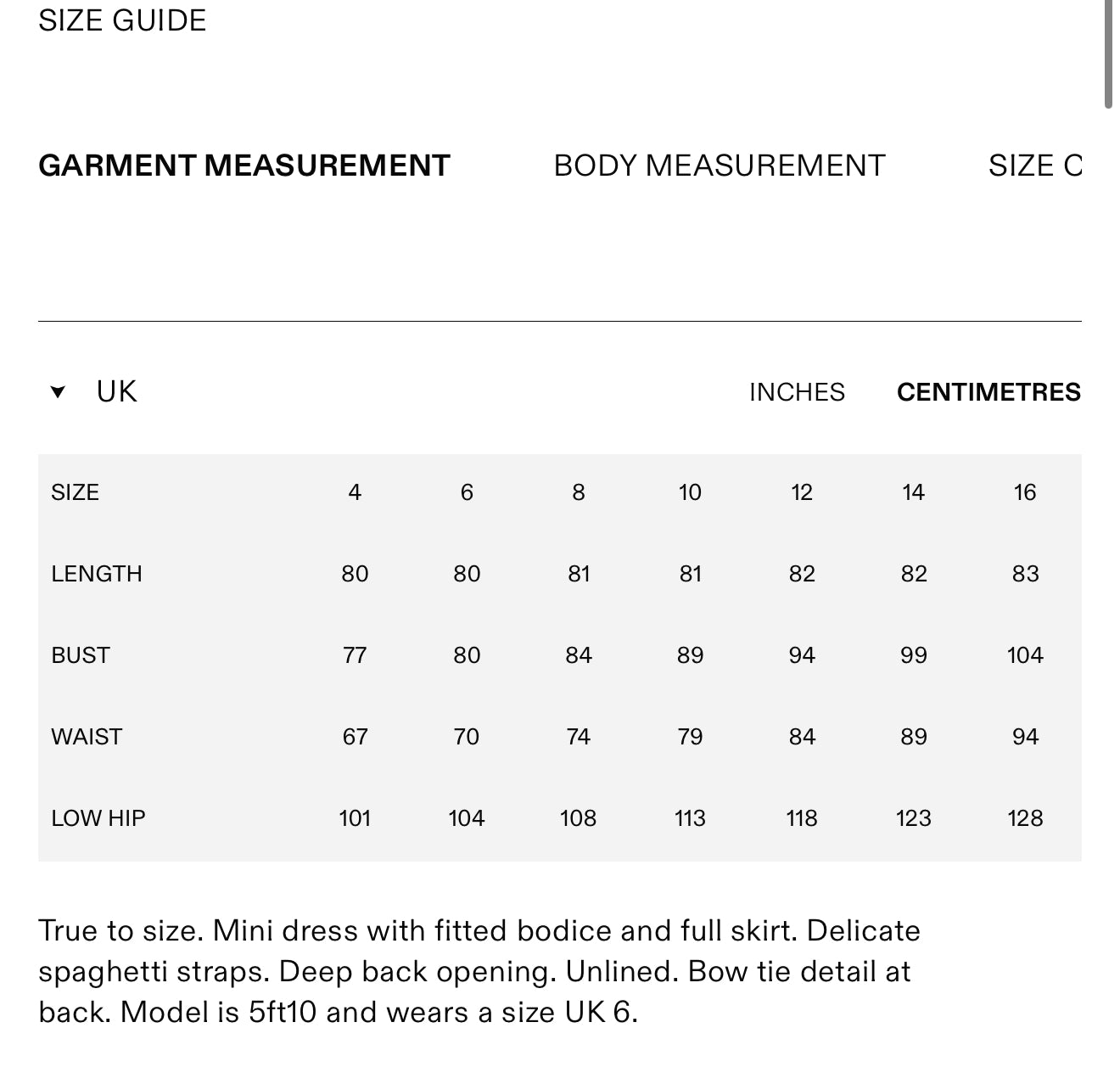Screen dimensions: 1120x1084
Task: Click the LOW HIP row label
Action: point(98,818)
